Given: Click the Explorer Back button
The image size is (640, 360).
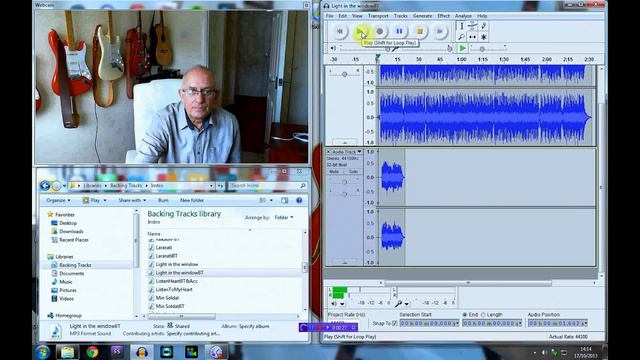Looking at the screenshot, I should (x=45, y=186).
